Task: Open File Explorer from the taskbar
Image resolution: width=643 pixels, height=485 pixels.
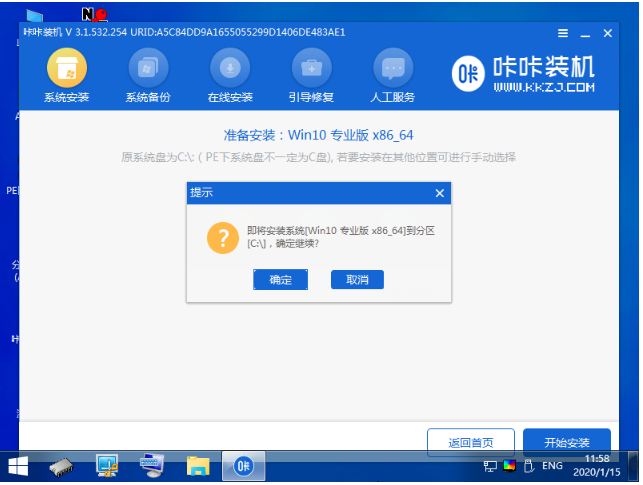Action: tap(198, 466)
